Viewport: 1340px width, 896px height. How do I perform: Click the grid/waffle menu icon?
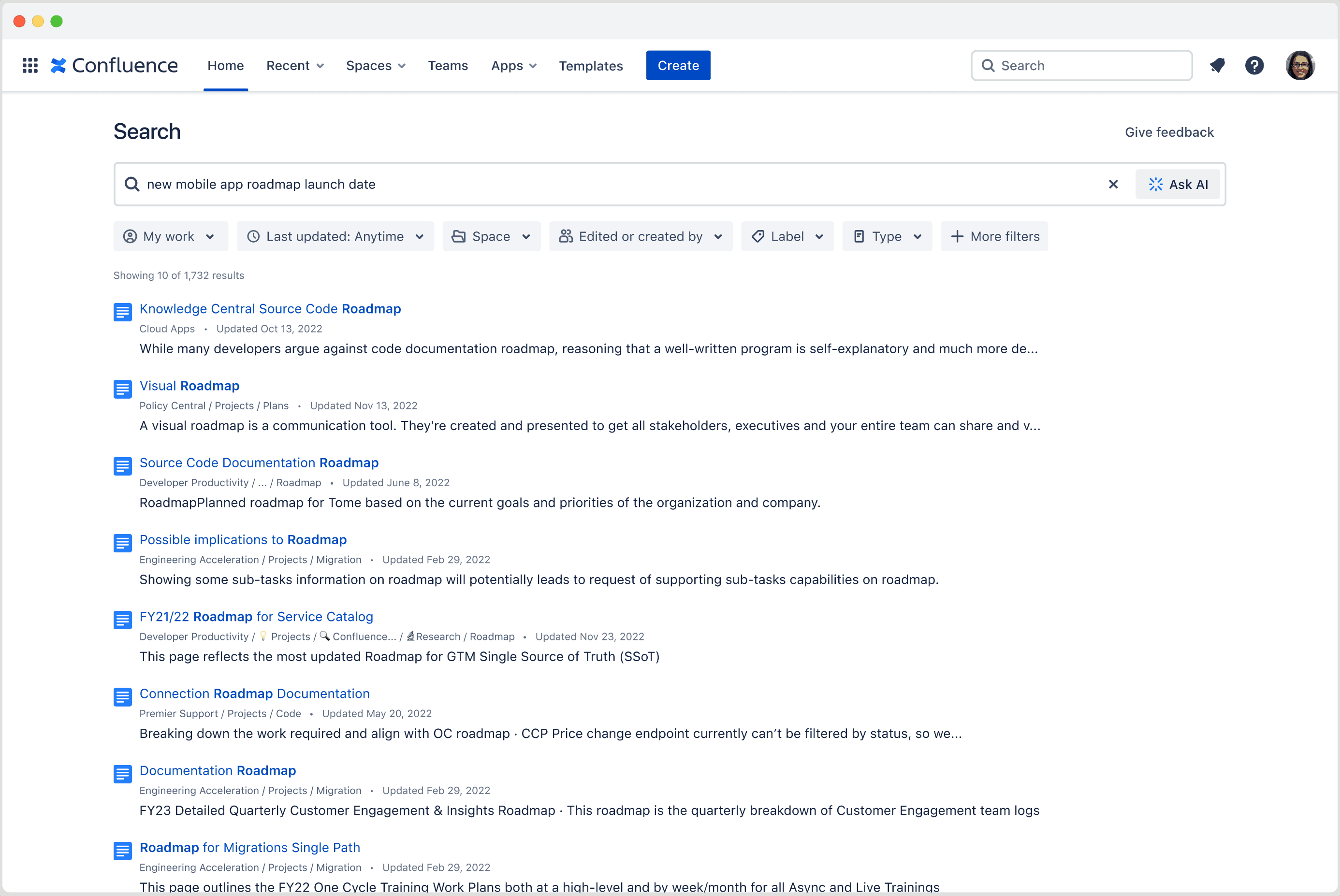point(28,65)
